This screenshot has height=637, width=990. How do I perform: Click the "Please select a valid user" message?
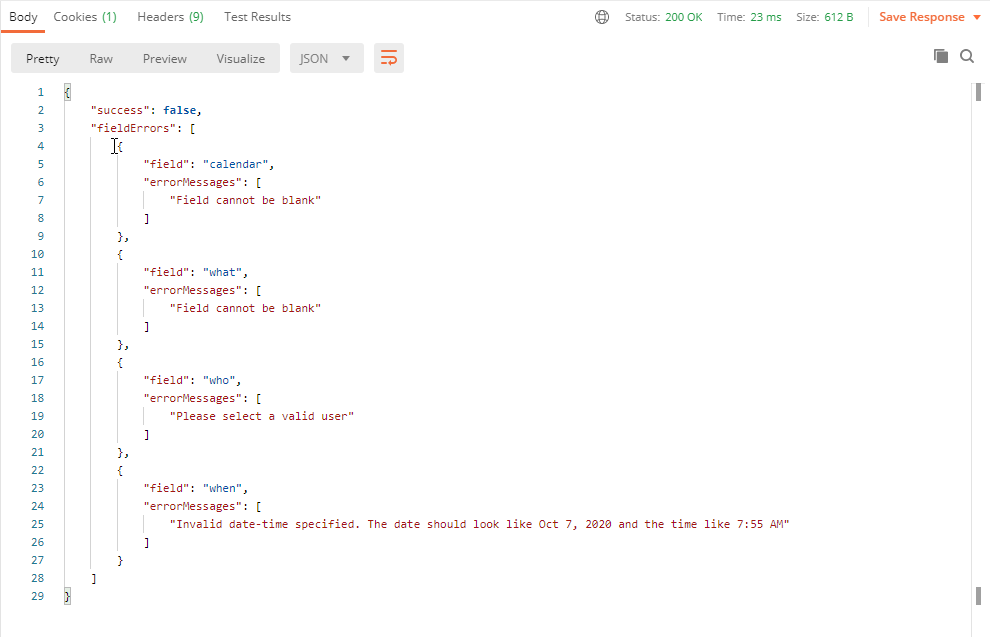click(261, 416)
